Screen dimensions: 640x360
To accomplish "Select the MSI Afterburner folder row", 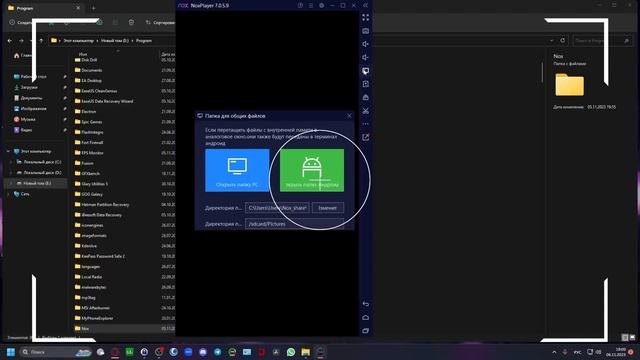I will pos(124,308).
